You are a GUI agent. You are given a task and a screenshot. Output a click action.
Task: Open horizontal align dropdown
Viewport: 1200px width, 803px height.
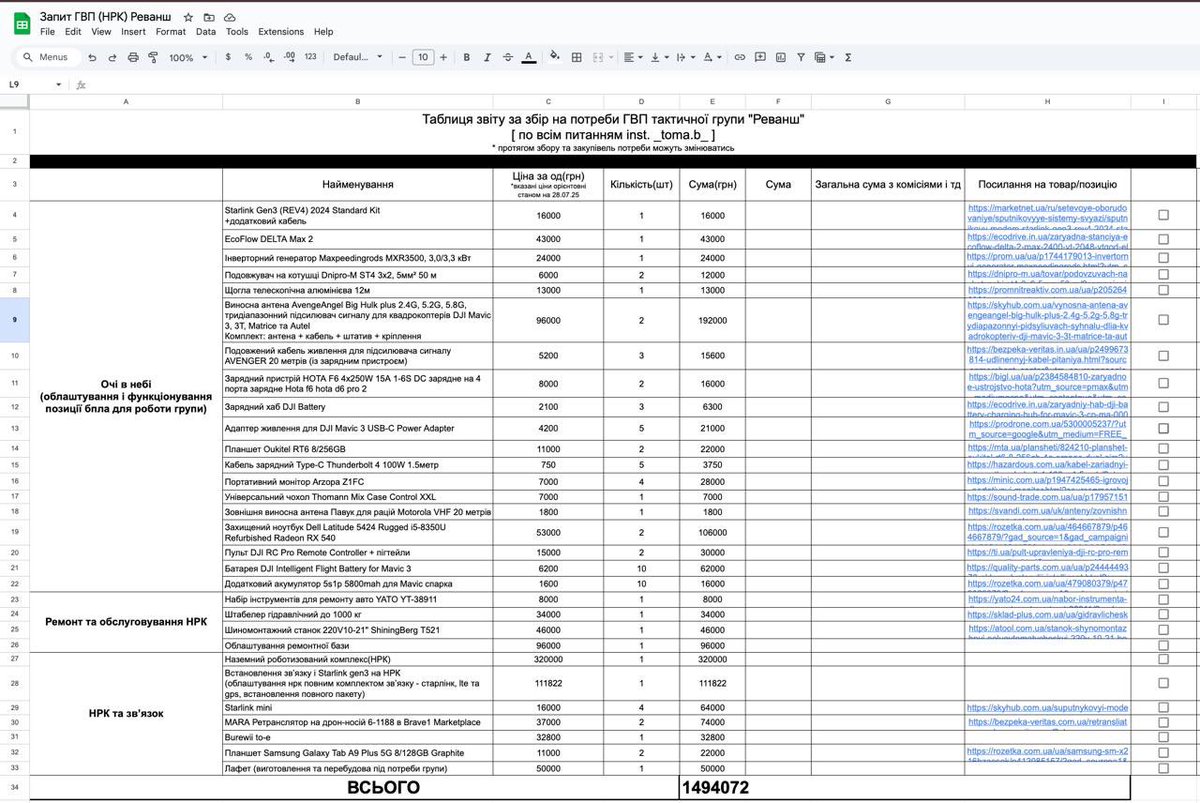pos(633,58)
